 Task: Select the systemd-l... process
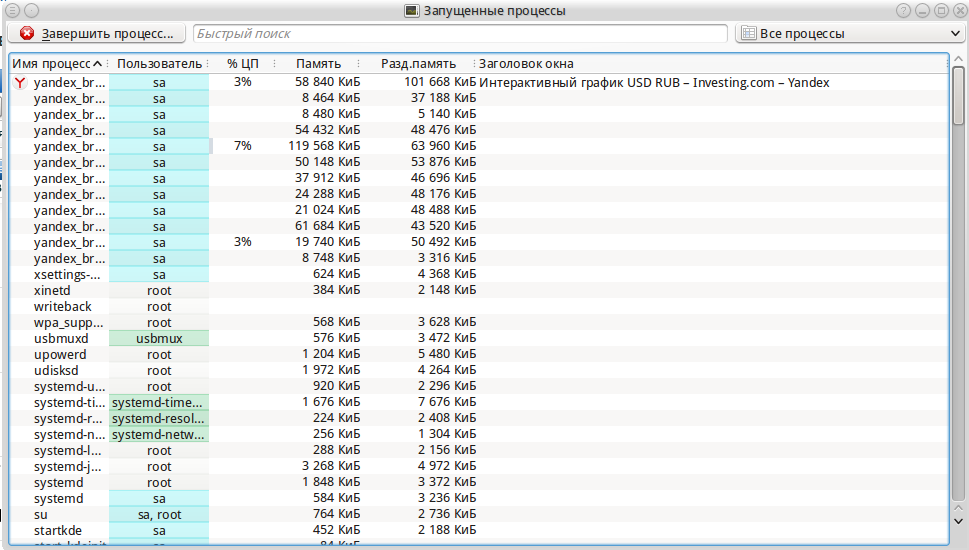(479, 451)
